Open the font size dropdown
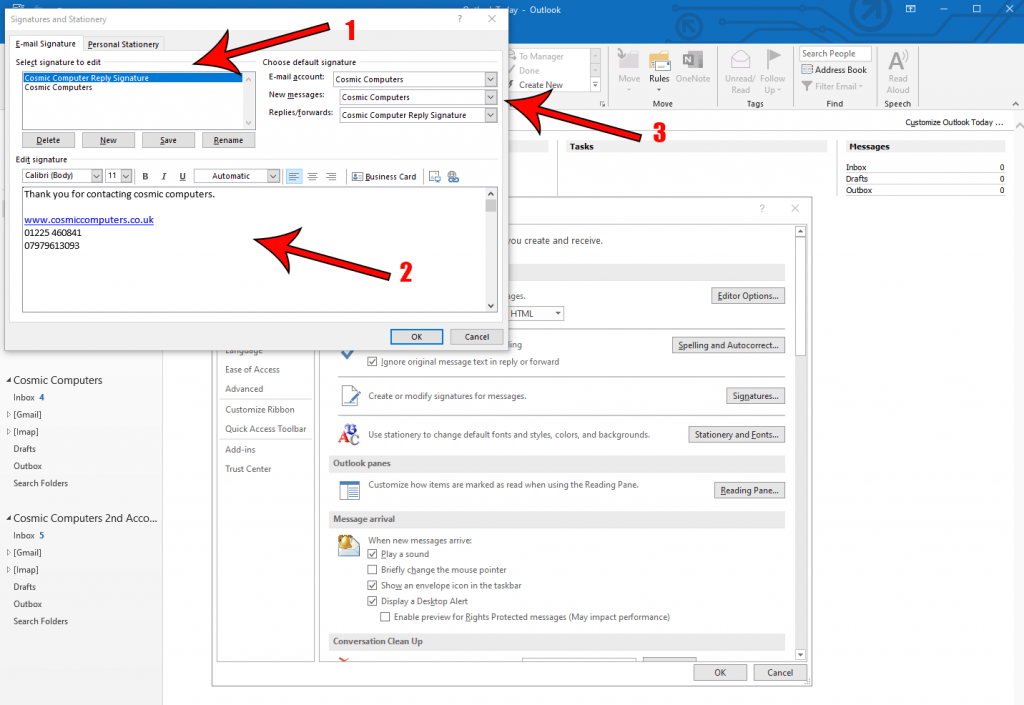This screenshot has width=1024, height=705. pyautogui.click(x=125, y=176)
